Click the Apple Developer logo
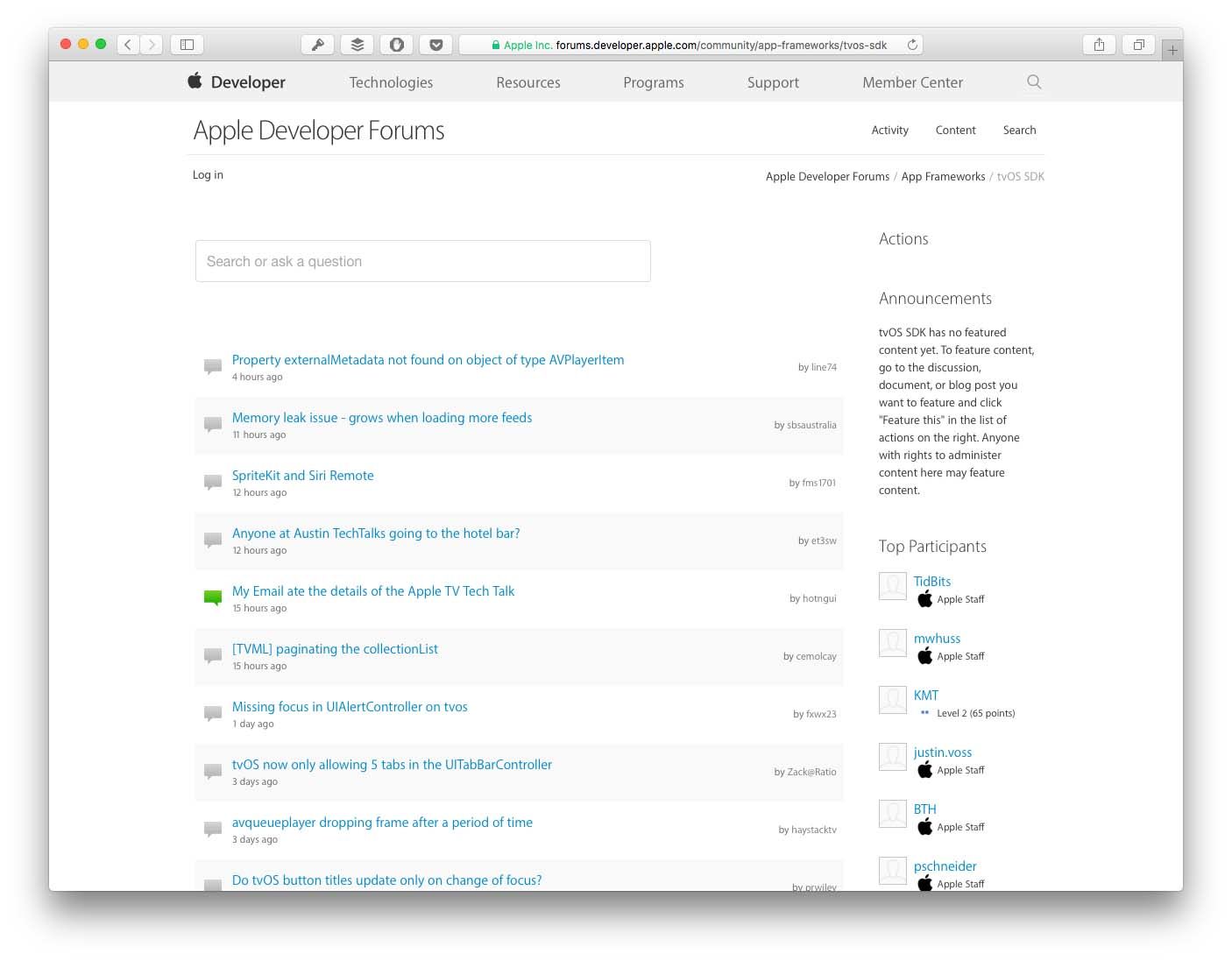 pyautogui.click(x=237, y=81)
